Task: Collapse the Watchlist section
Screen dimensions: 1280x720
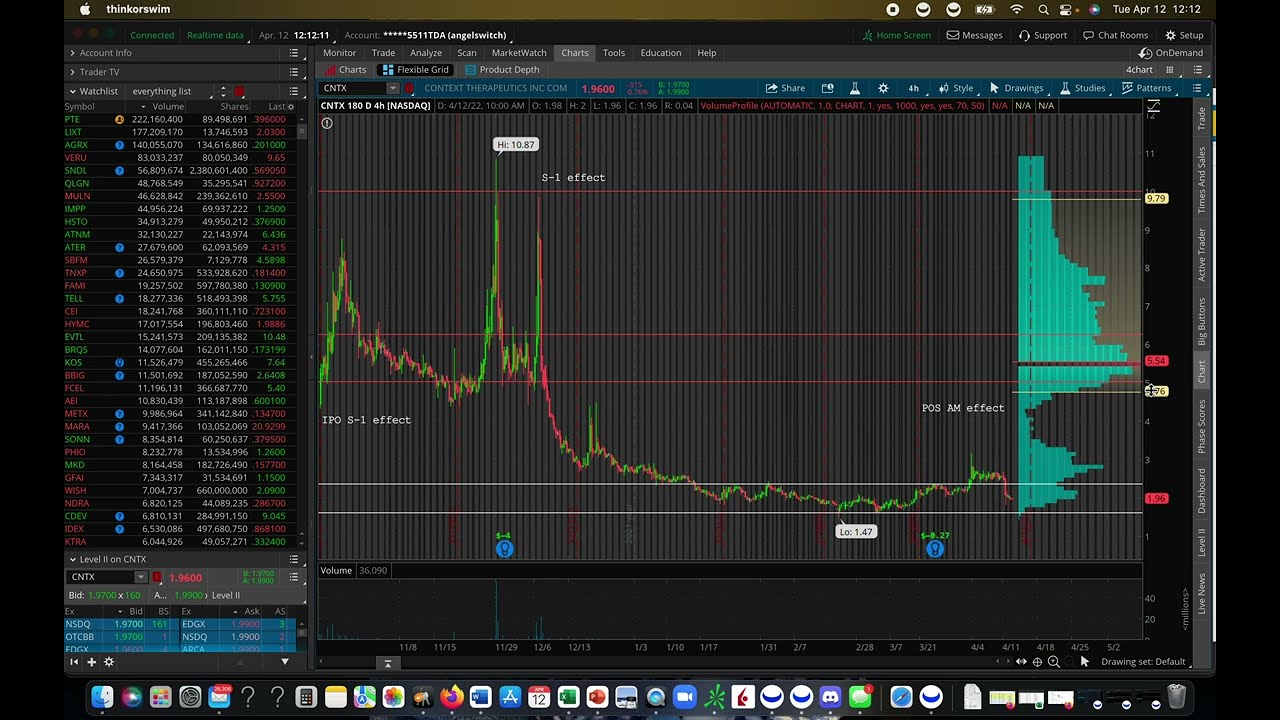Action: coord(72,91)
